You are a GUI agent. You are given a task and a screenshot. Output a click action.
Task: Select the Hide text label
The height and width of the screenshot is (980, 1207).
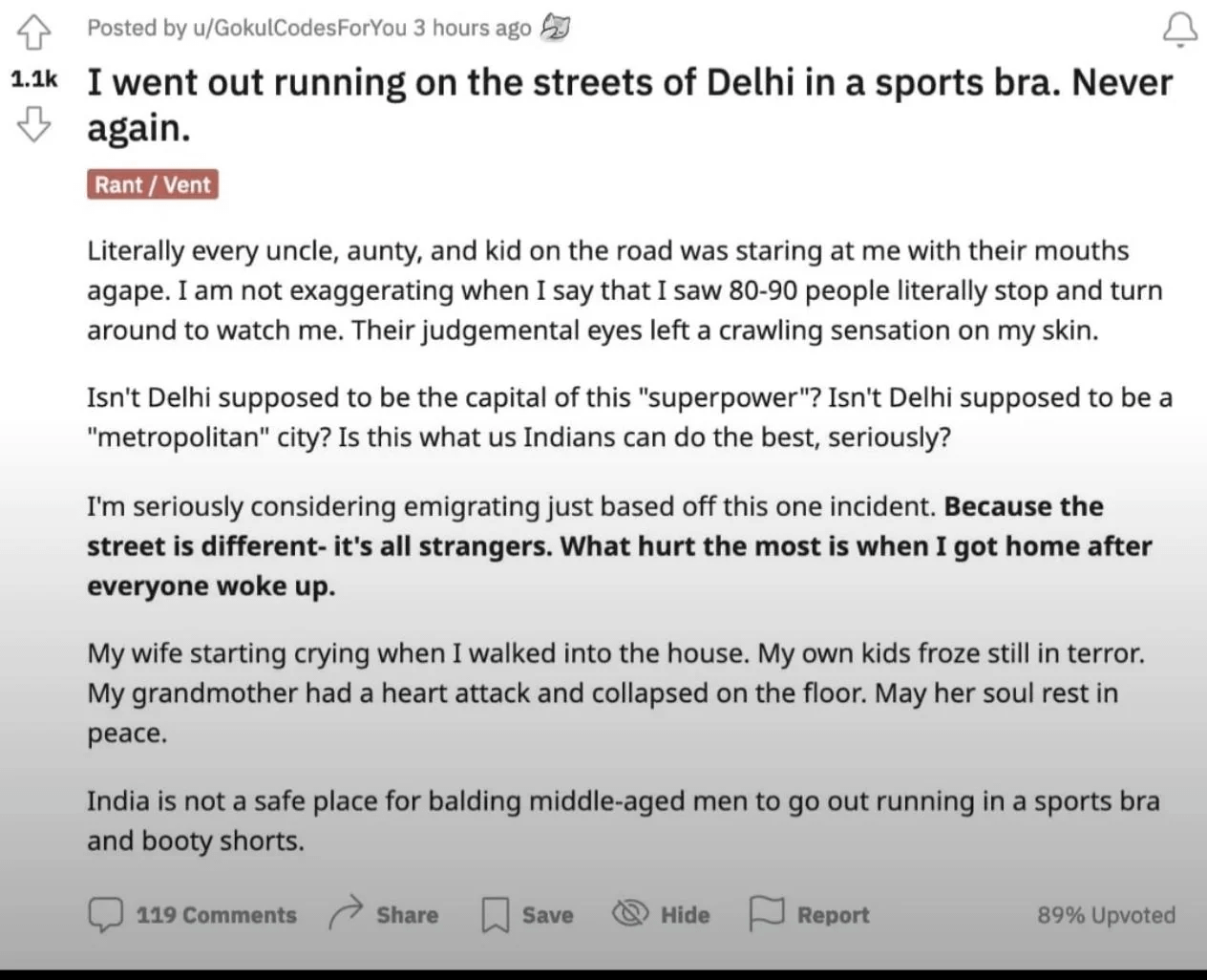[x=685, y=915]
